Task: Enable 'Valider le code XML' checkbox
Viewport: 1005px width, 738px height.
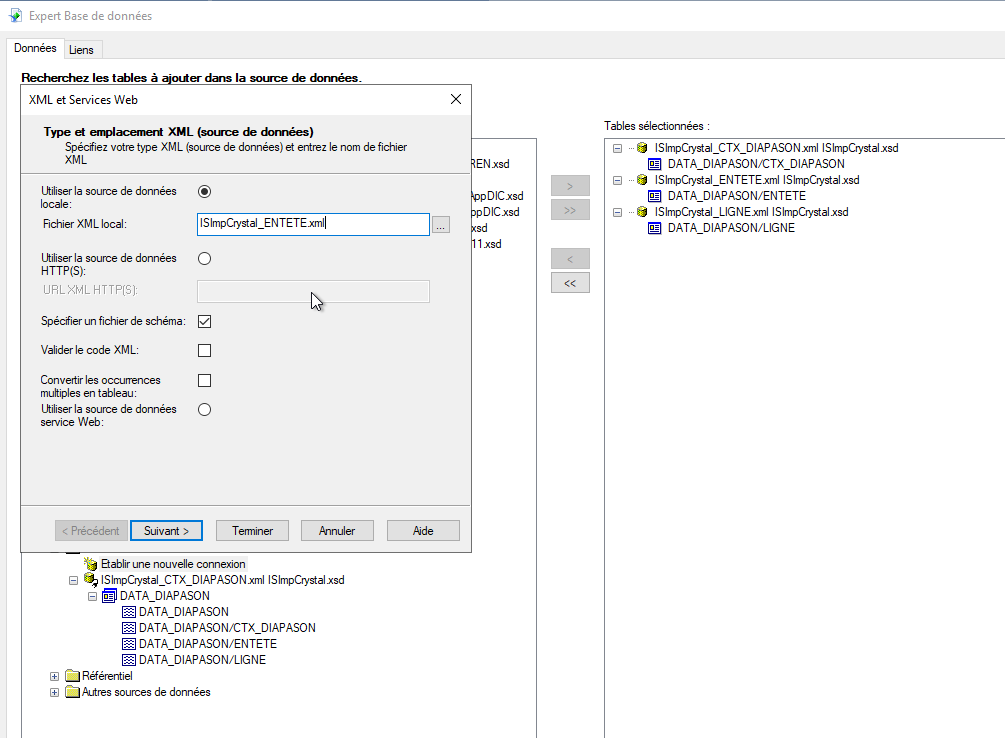Action: [205, 350]
